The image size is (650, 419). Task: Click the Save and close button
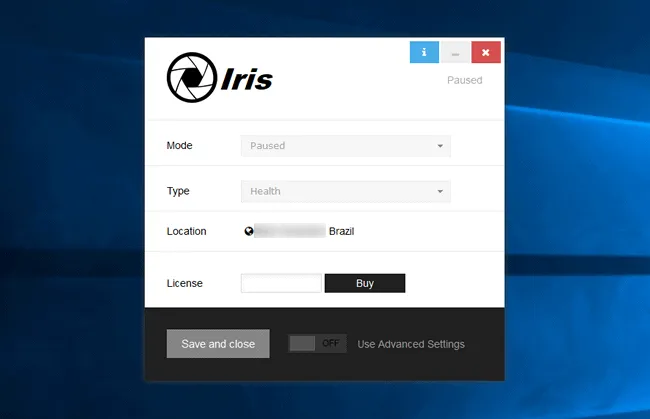(218, 344)
